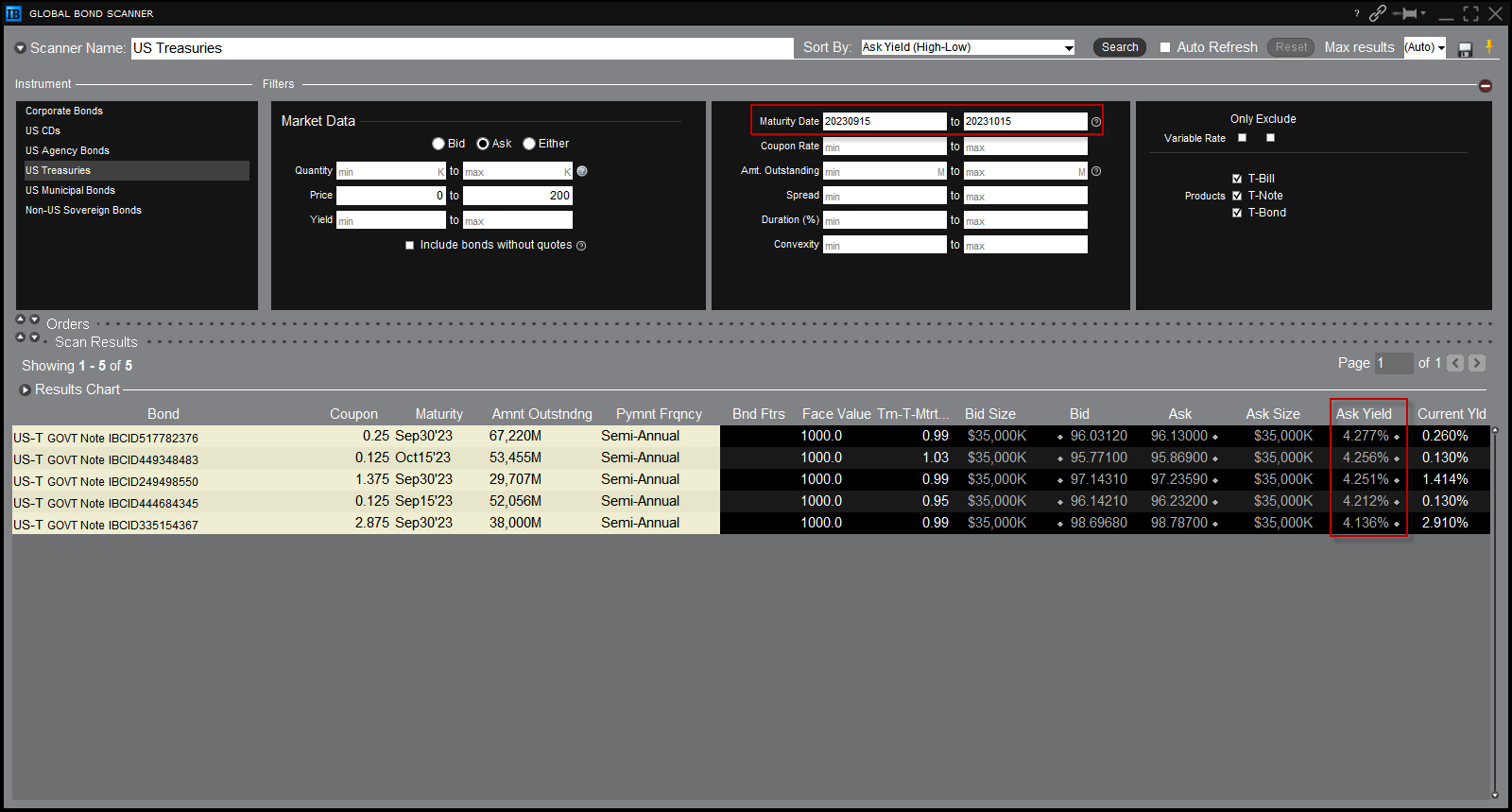Enable the Auto Refresh checkbox

pyautogui.click(x=1165, y=47)
